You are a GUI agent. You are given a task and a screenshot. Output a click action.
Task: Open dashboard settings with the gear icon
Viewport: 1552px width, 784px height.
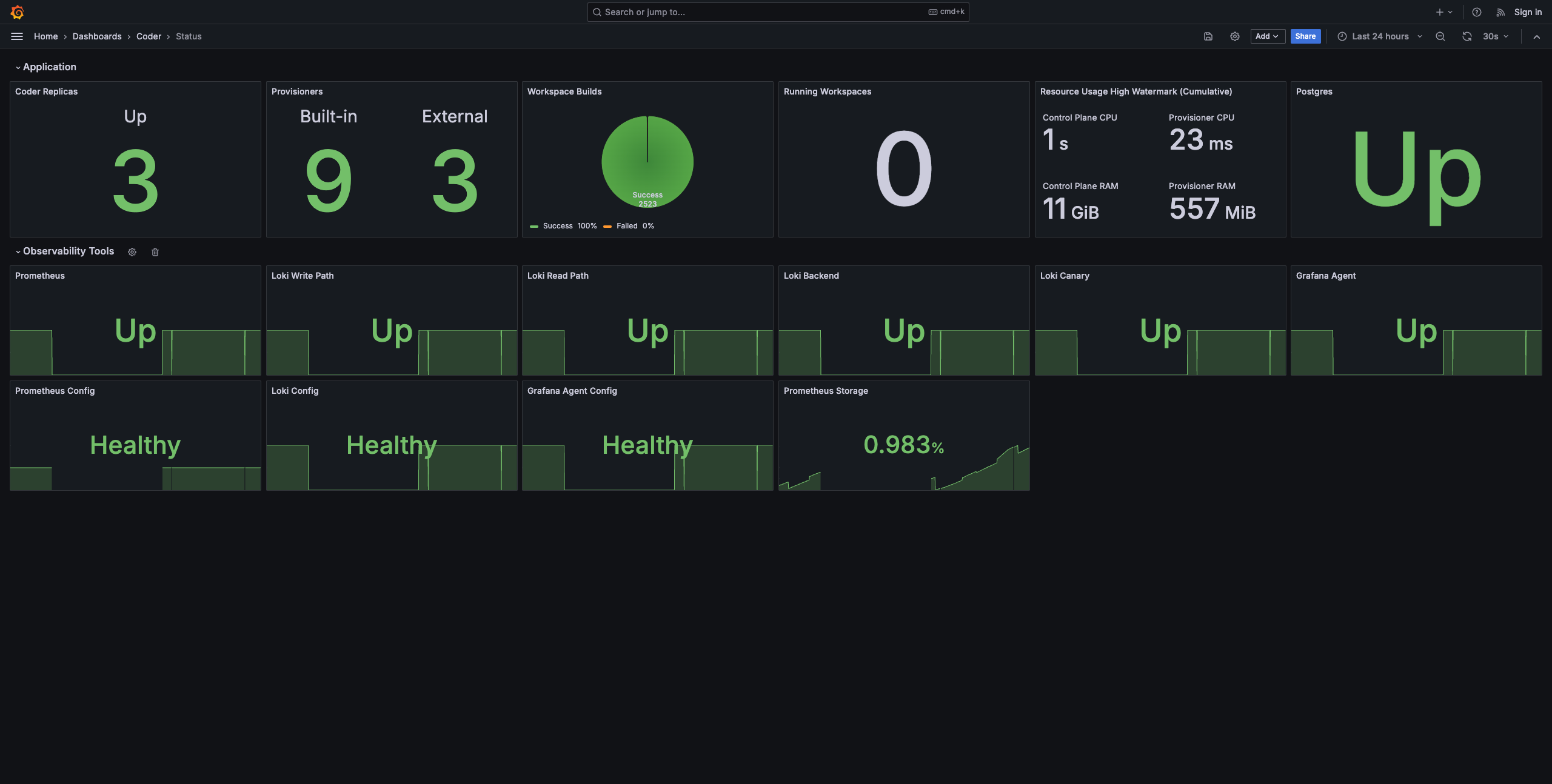point(1235,36)
